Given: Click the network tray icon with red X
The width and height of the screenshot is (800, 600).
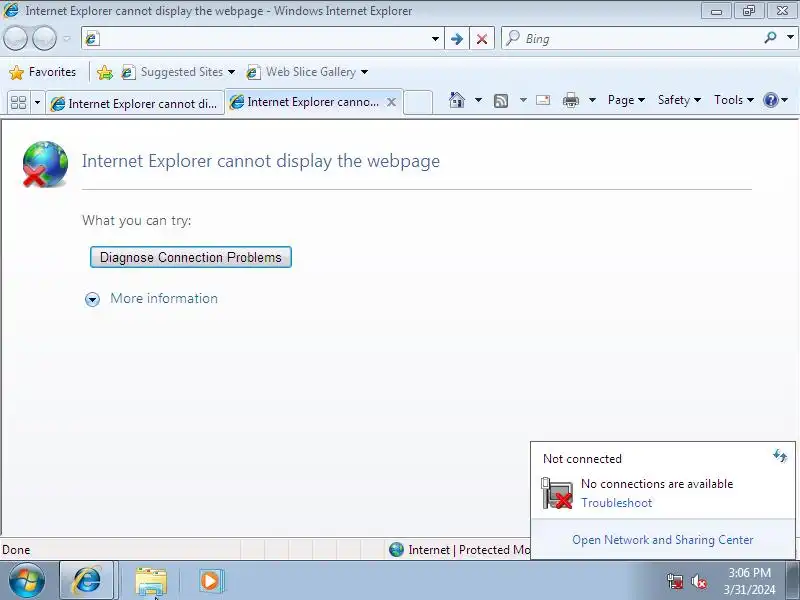Looking at the screenshot, I should pyautogui.click(x=675, y=581).
